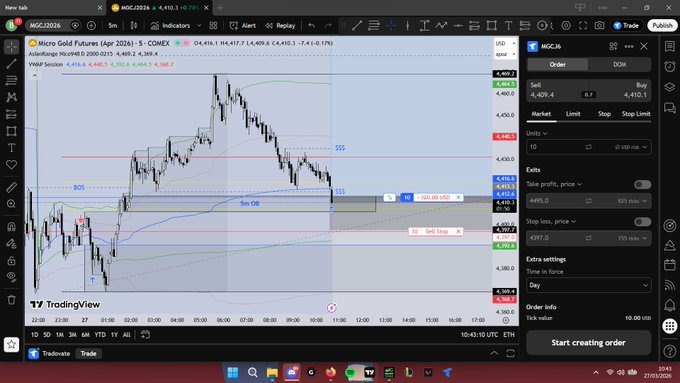Open the Units dropdown in order panel
The image size is (680, 383).
pyautogui.click(x=537, y=133)
